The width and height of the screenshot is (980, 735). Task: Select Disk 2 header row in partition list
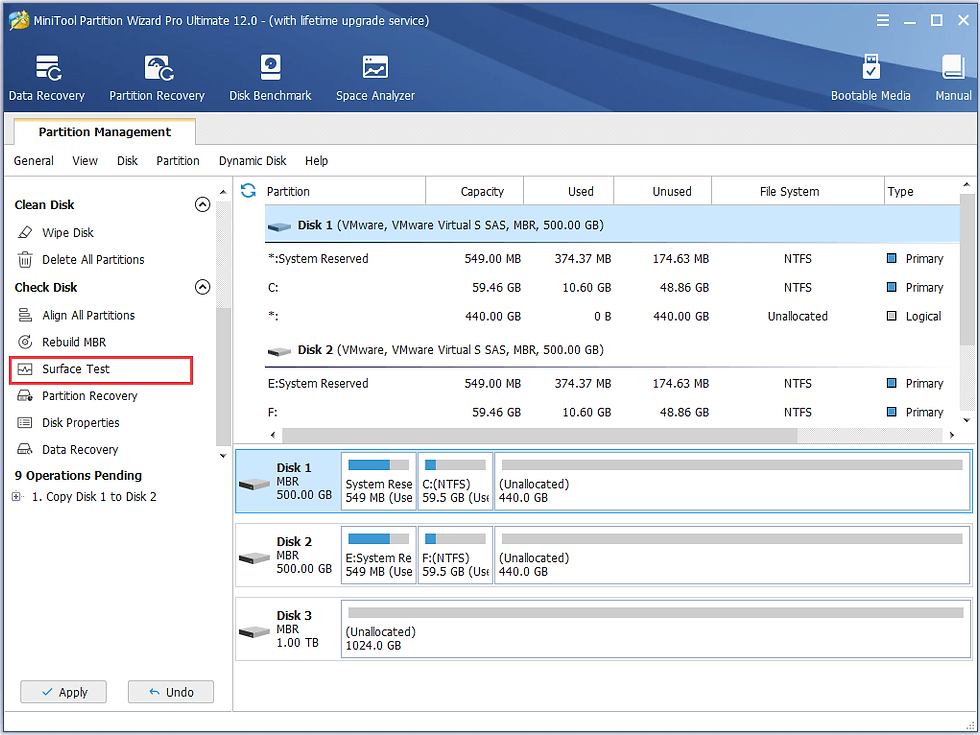click(x=612, y=350)
